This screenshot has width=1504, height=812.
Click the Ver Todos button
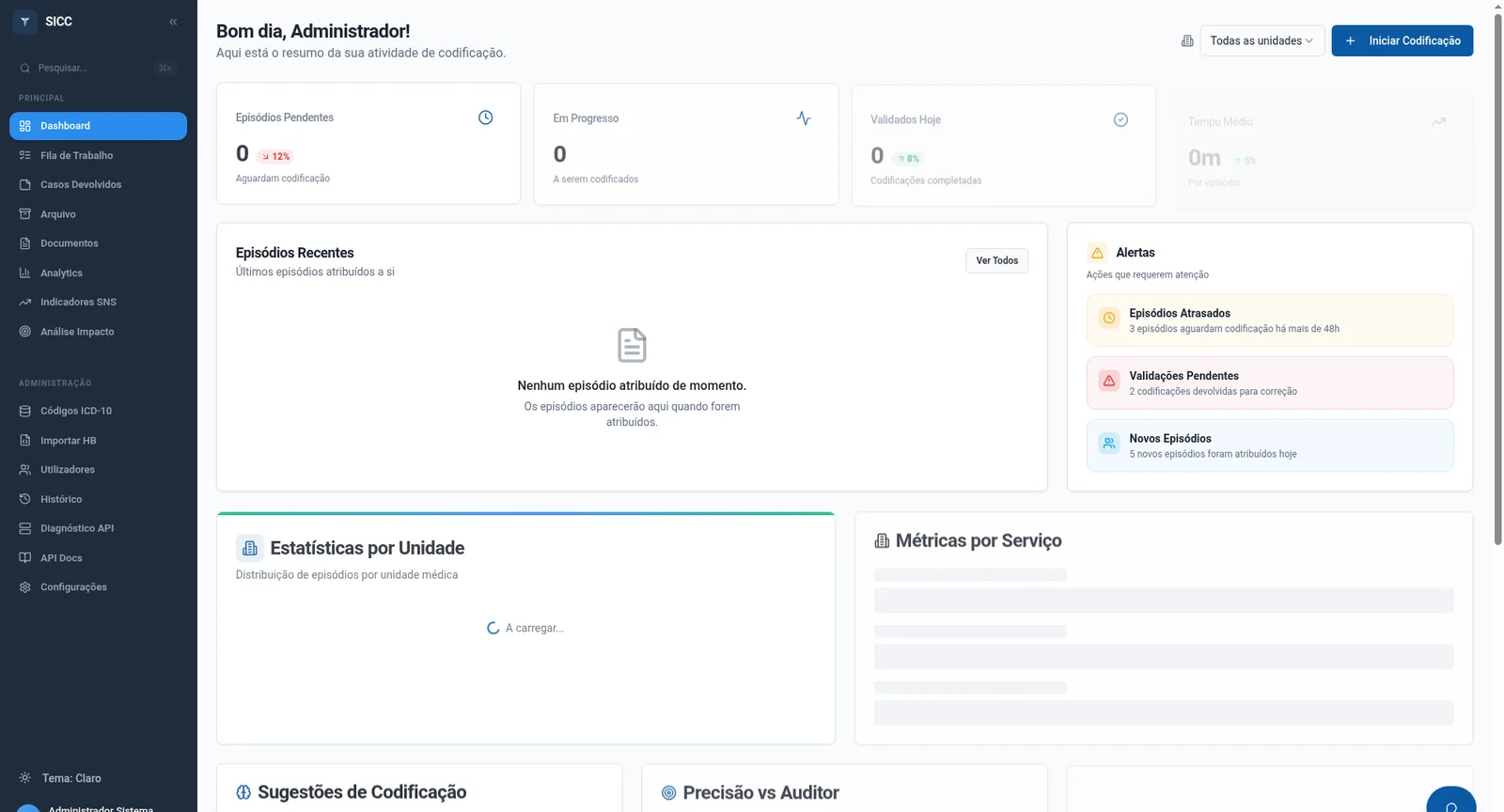pos(997,260)
